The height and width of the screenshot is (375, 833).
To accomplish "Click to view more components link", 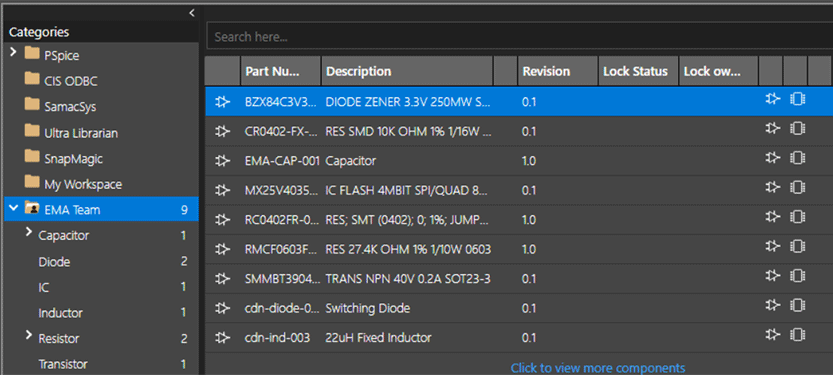I will 598,368.
